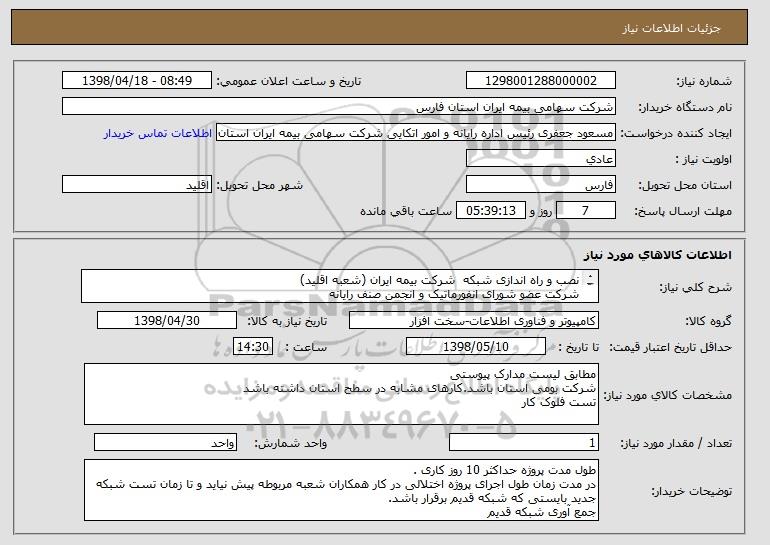This screenshot has width=770, height=545.
Task: Open the اطلاعات تماس خریدار link
Action: pyautogui.click(x=158, y=133)
